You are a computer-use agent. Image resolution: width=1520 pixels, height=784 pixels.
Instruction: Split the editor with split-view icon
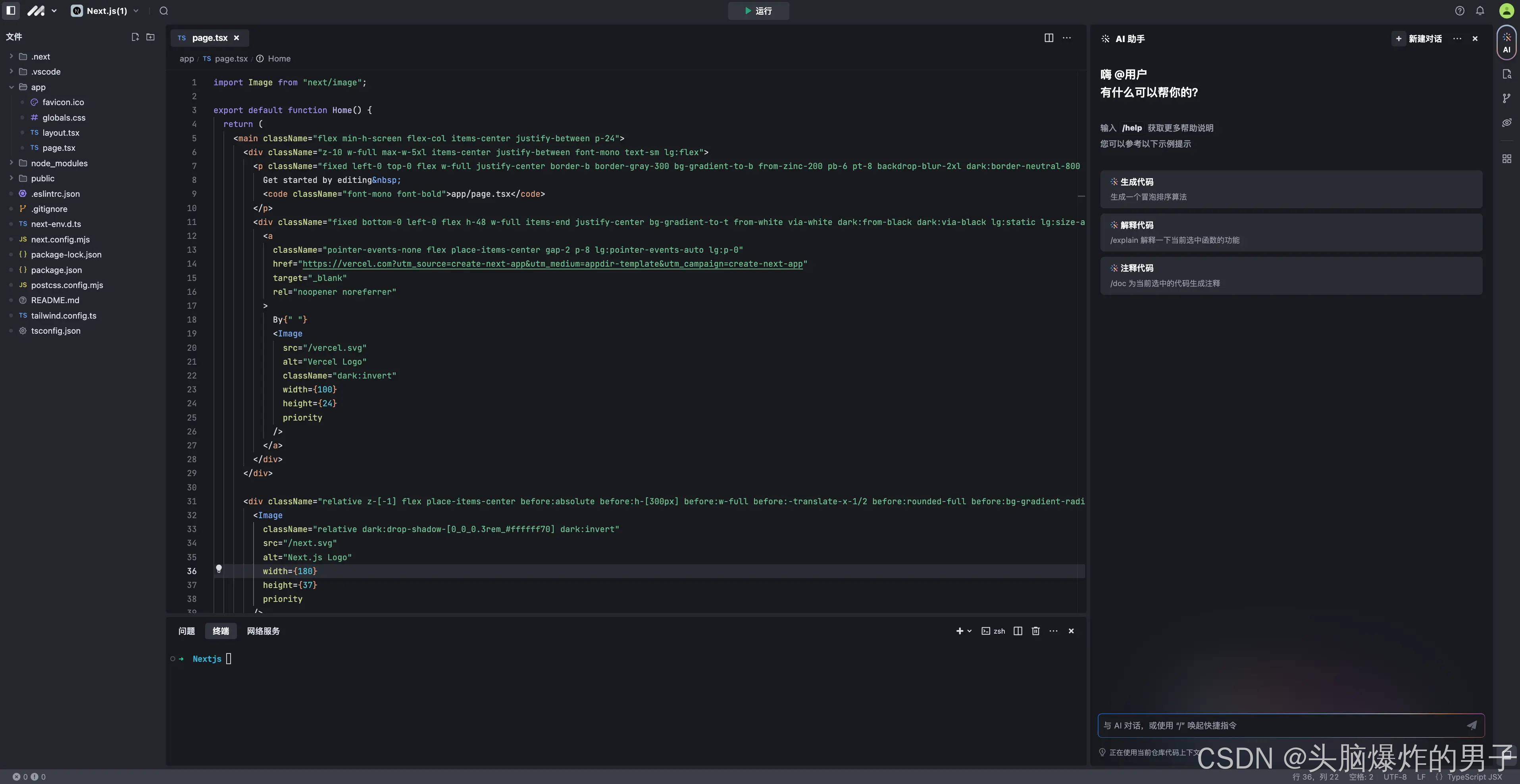[1049, 38]
